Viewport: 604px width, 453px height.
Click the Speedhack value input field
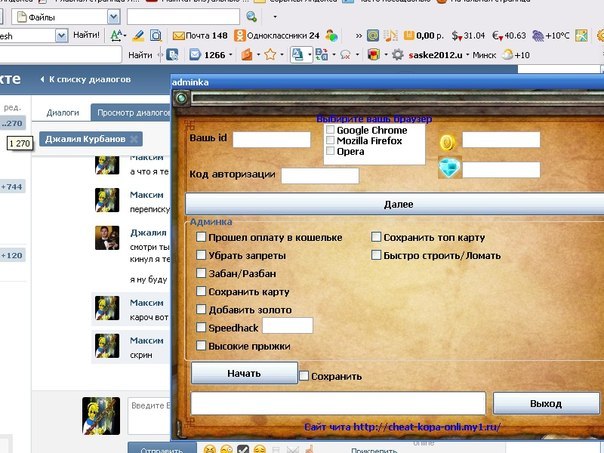click(287, 325)
